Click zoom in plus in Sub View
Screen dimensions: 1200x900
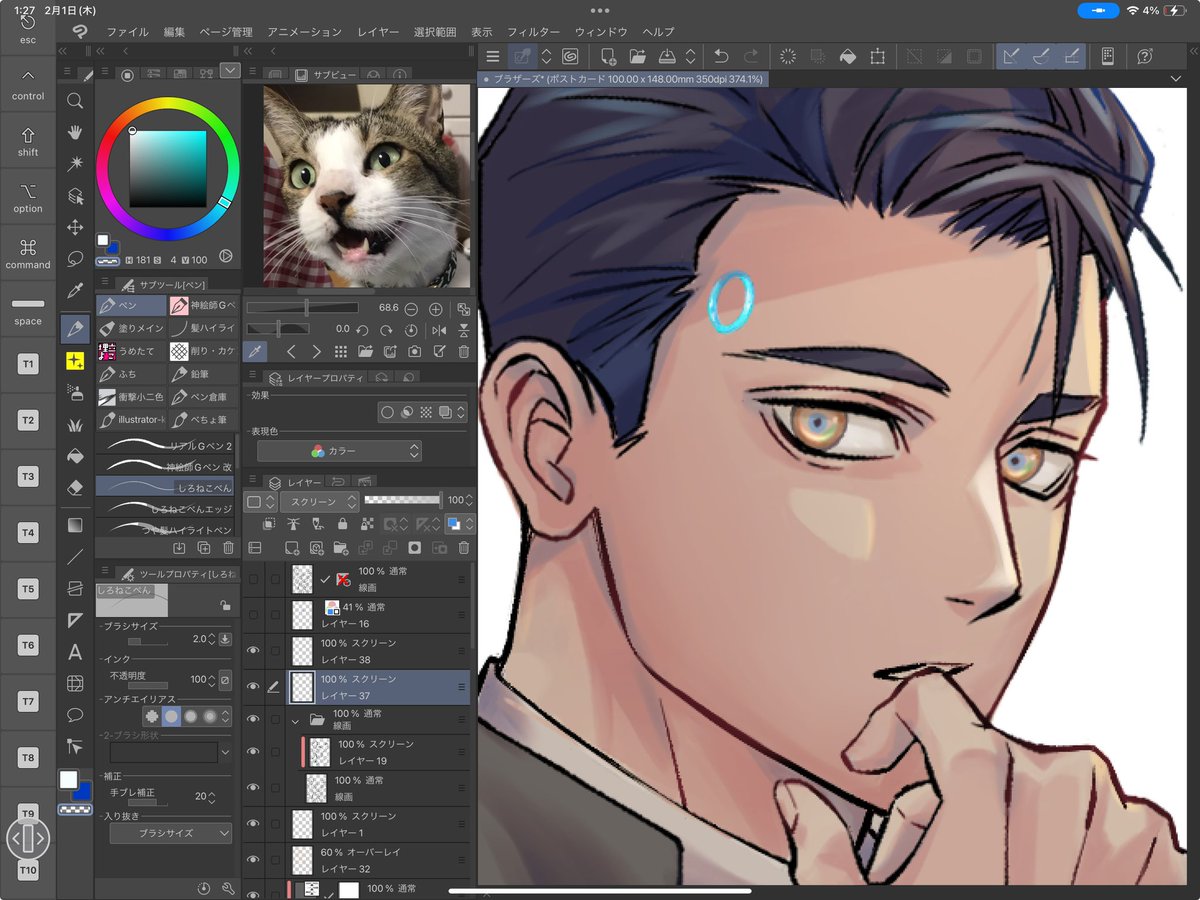click(436, 309)
